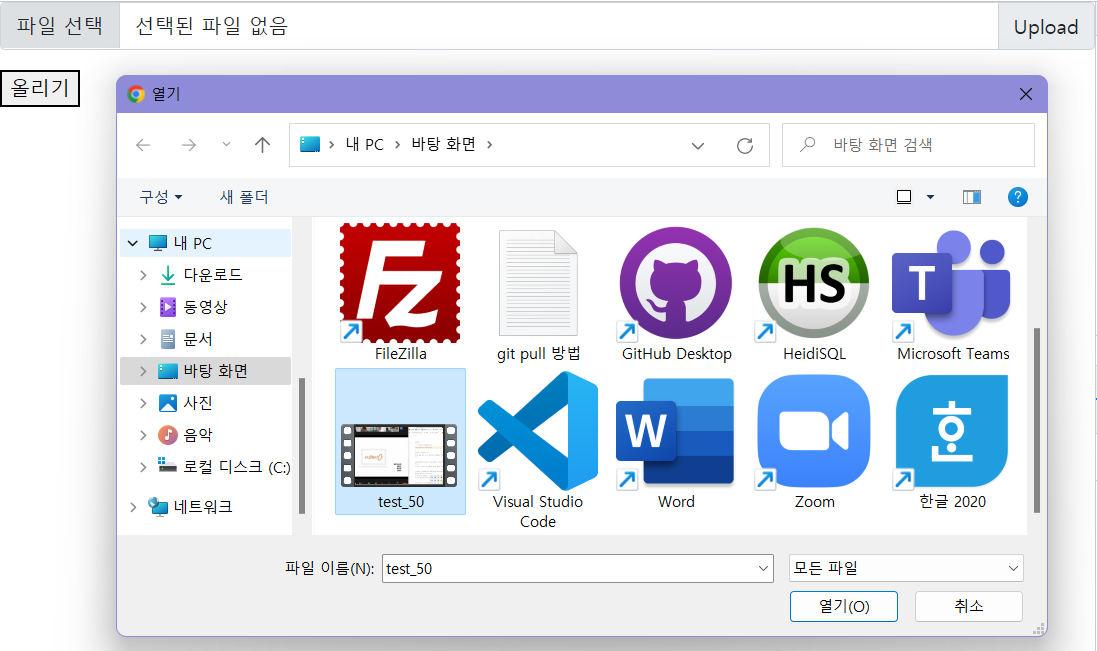Select the 한글 2020 shortcut icon
The image size is (1097, 651).
point(952,431)
